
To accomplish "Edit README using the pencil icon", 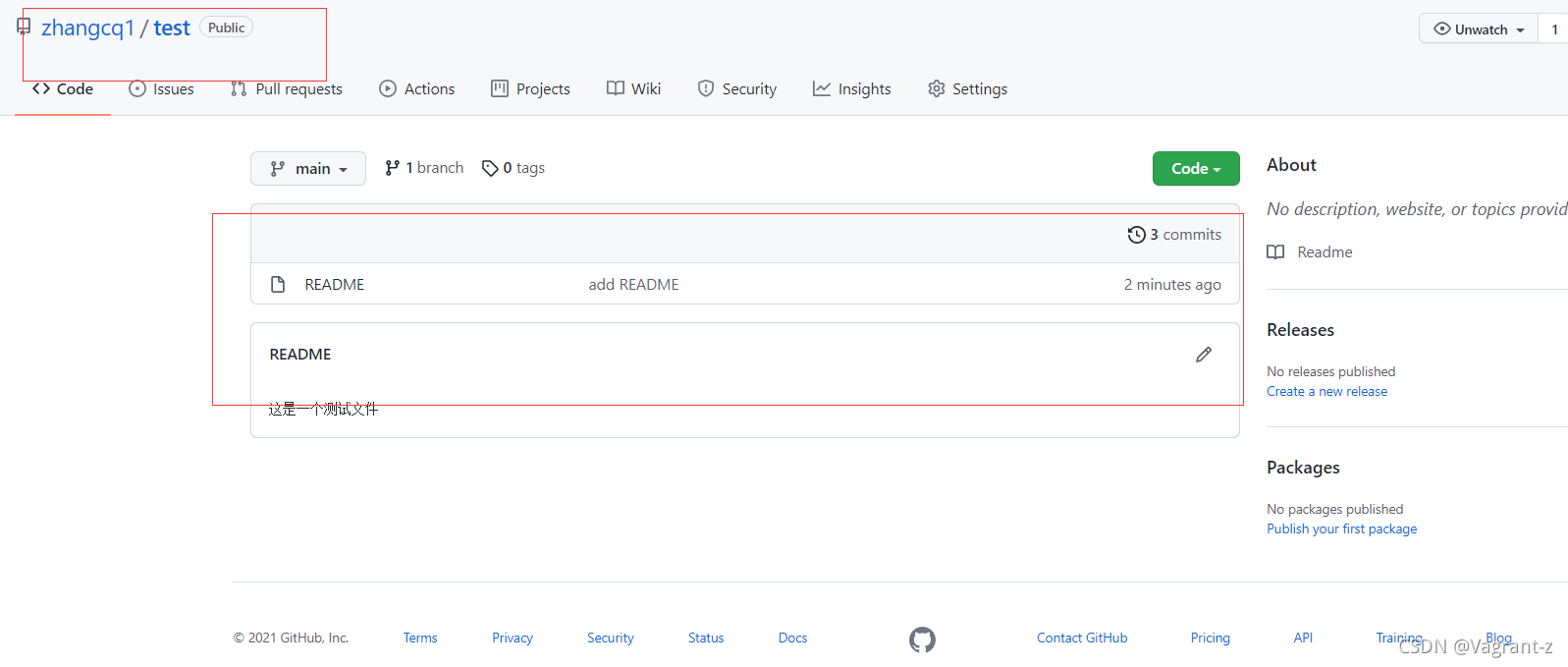I will 1204,355.
